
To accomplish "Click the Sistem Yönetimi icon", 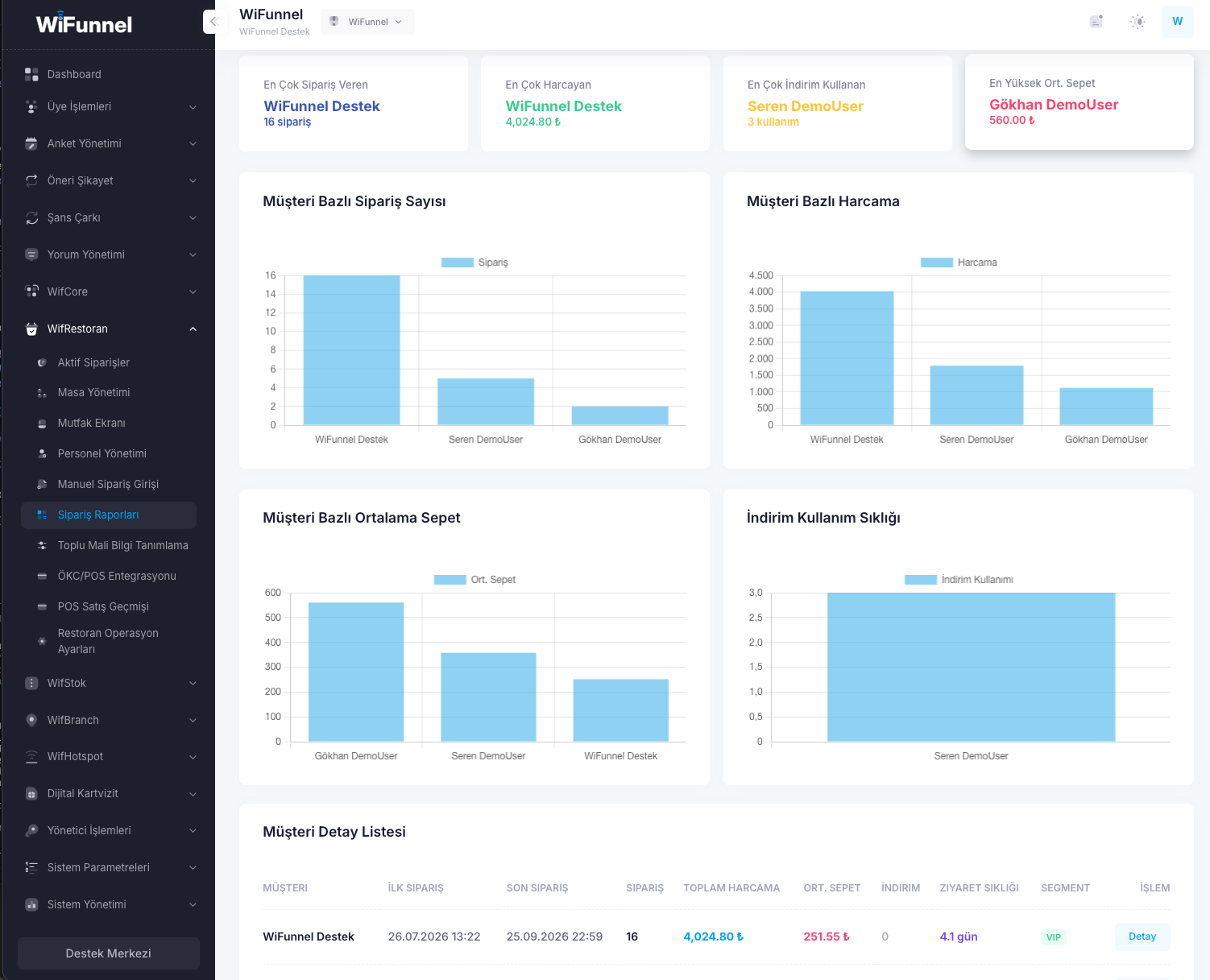I will click(31, 904).
